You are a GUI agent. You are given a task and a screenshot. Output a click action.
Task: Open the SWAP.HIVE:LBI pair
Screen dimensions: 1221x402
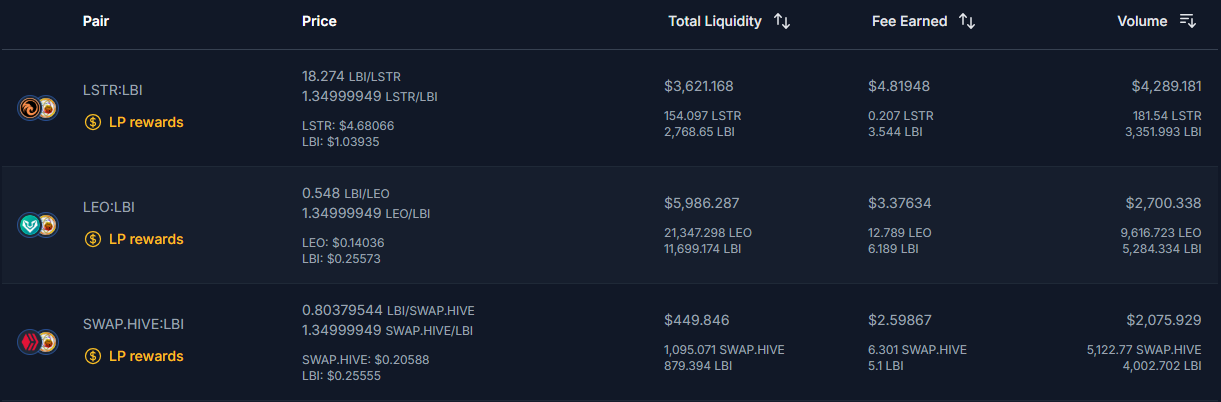click(x=133, y=324)
